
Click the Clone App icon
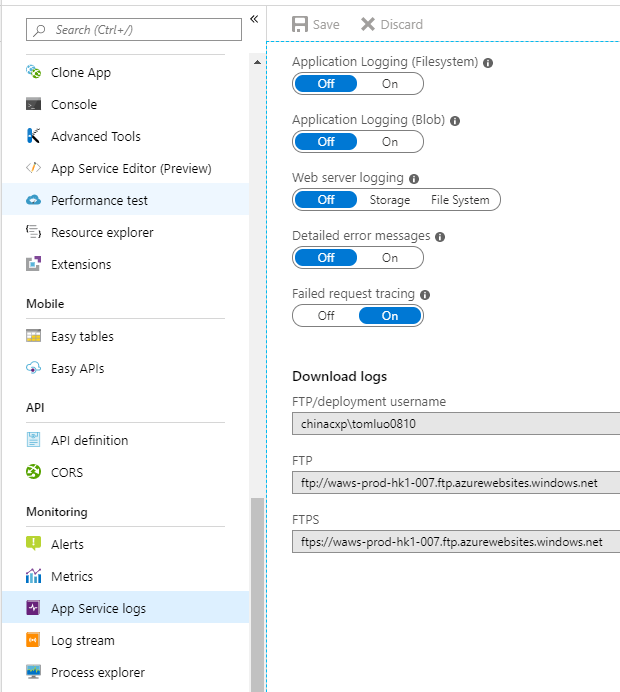point(34,72)
